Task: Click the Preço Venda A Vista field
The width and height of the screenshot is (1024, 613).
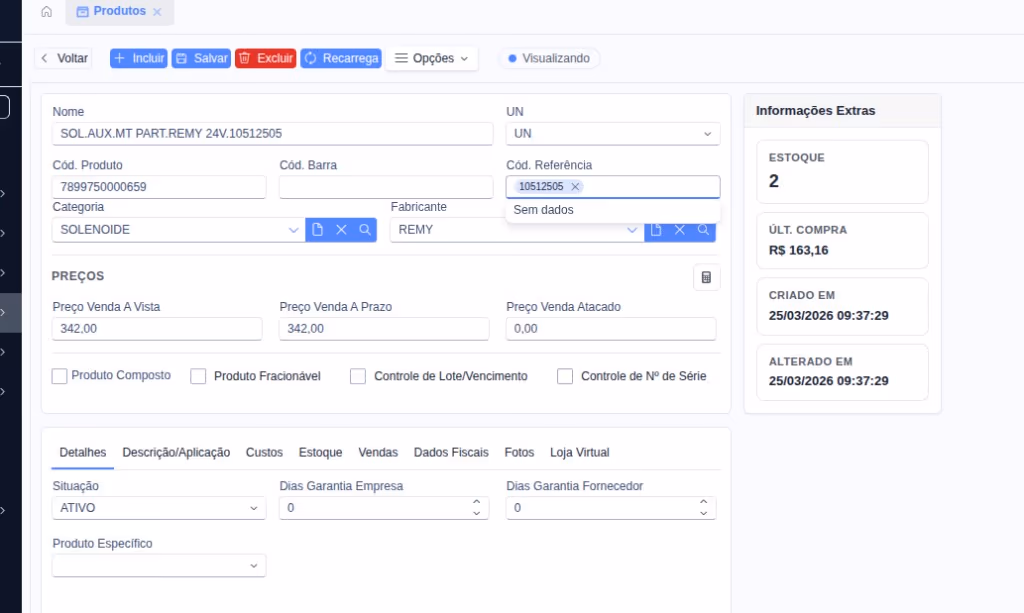Action: click(157, 328)
